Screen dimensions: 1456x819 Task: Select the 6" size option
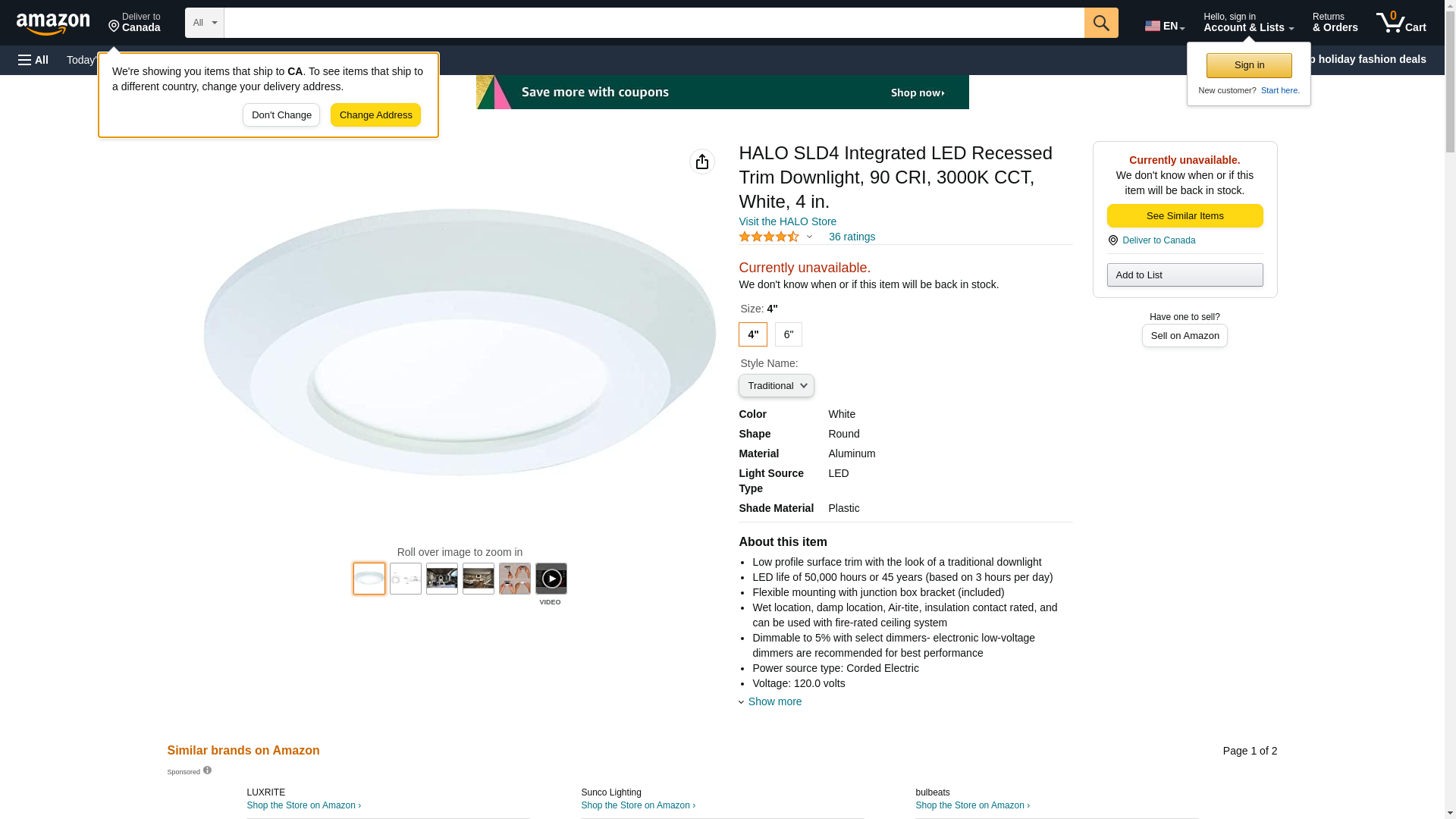[789, 334]
